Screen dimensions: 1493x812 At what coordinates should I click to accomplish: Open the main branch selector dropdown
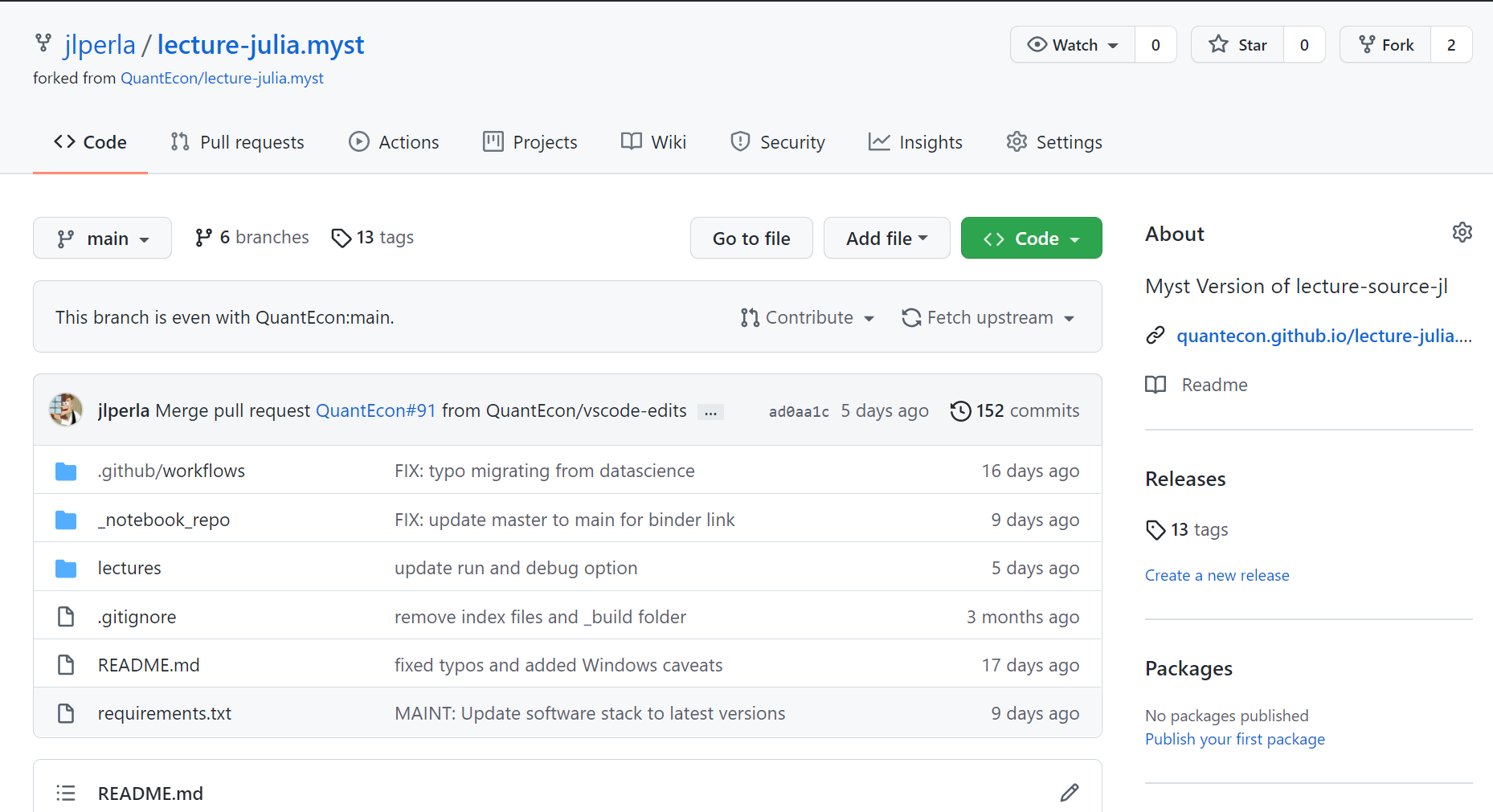[102, 239]
